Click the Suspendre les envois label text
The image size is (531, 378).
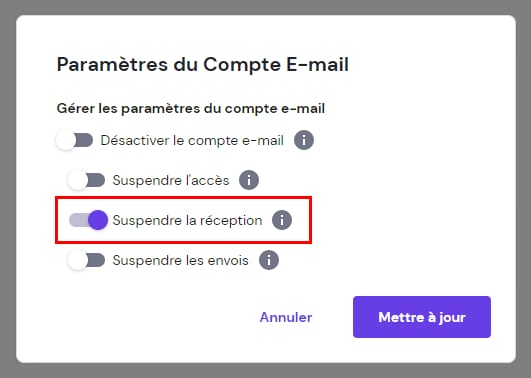180,260
